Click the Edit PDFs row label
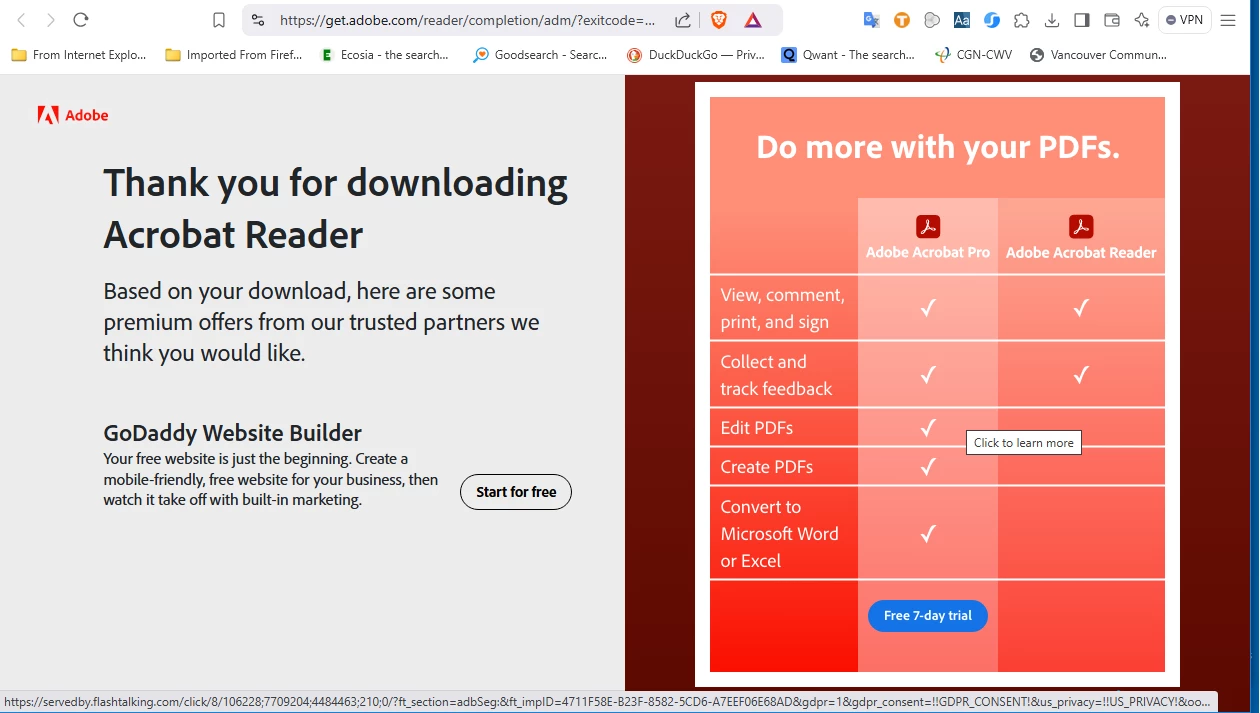This screenshot has width=1260, height=713. (757, 428)
